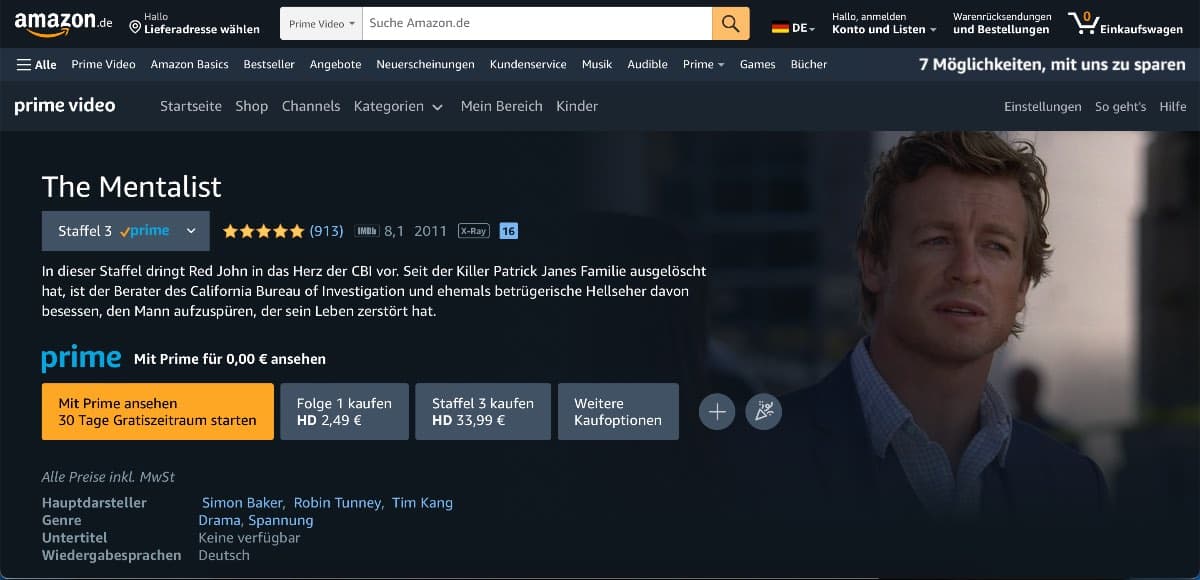Open Musik menu item
The width and height of the screenshot is (1200, 580).
point(597,64)
